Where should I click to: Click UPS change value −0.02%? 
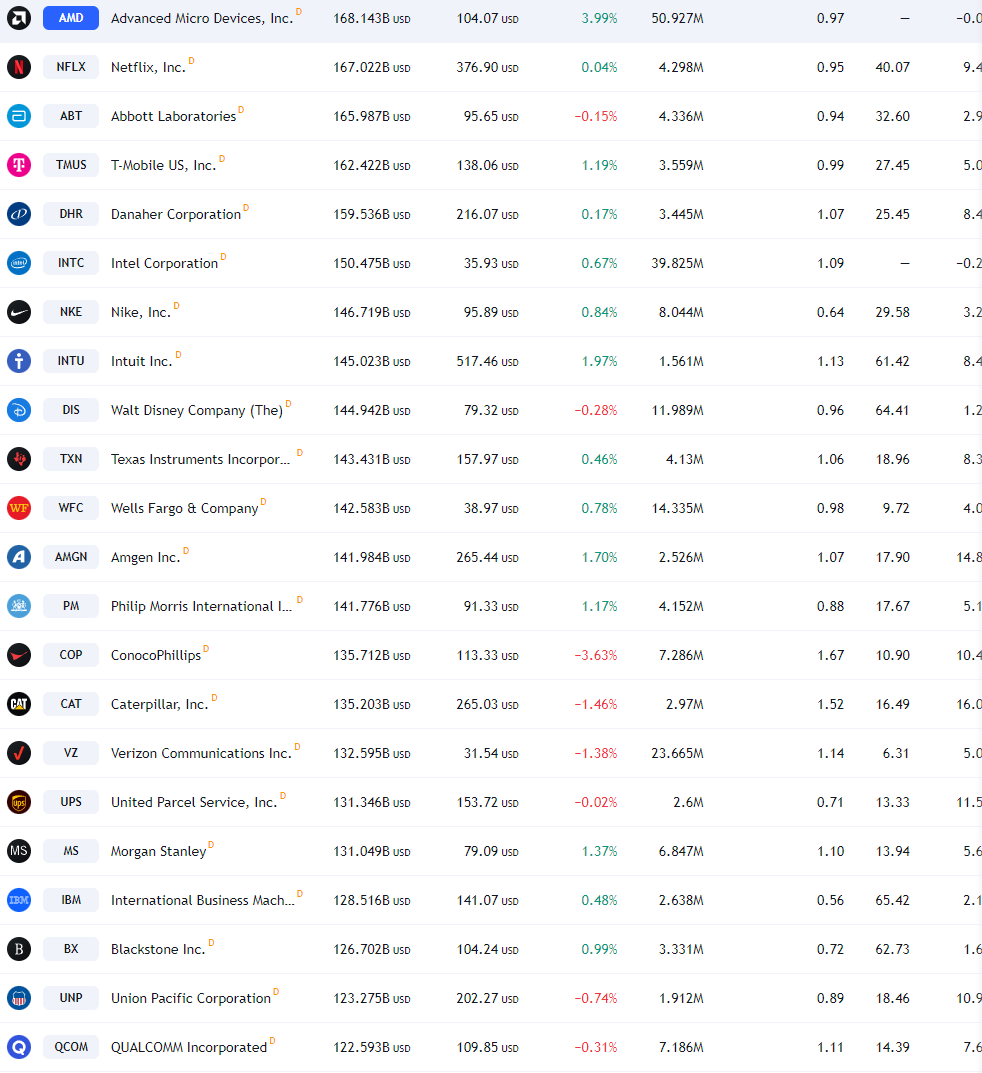pos(595,803)
